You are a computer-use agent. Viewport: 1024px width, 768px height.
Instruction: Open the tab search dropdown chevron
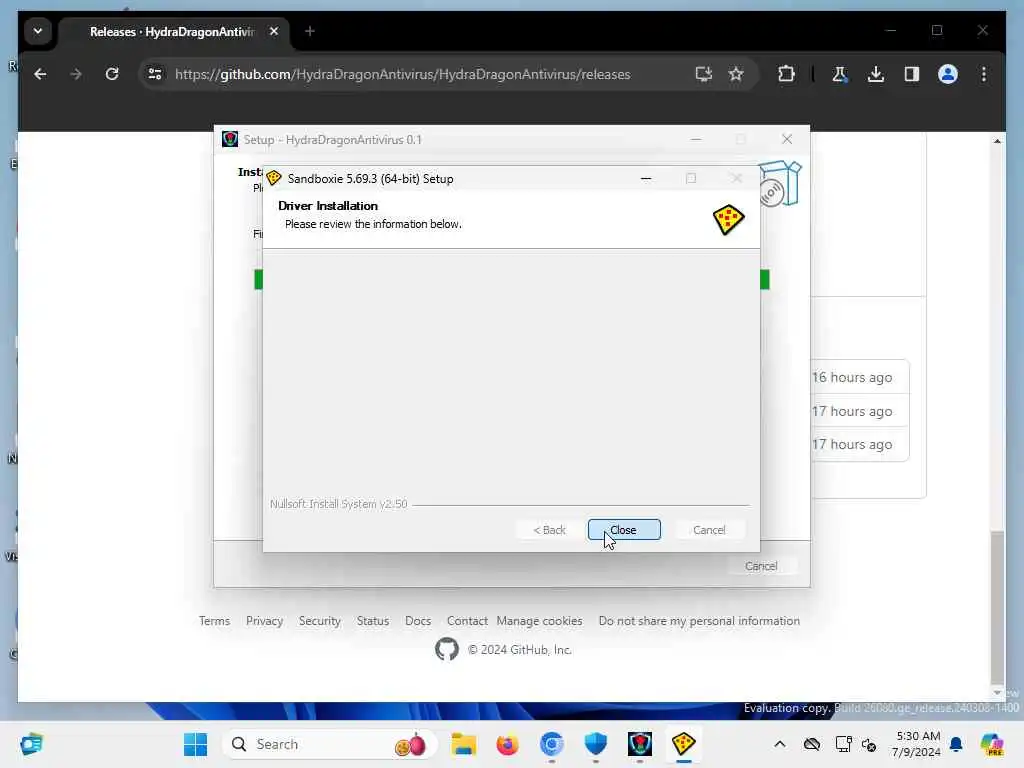click(38, 31)
